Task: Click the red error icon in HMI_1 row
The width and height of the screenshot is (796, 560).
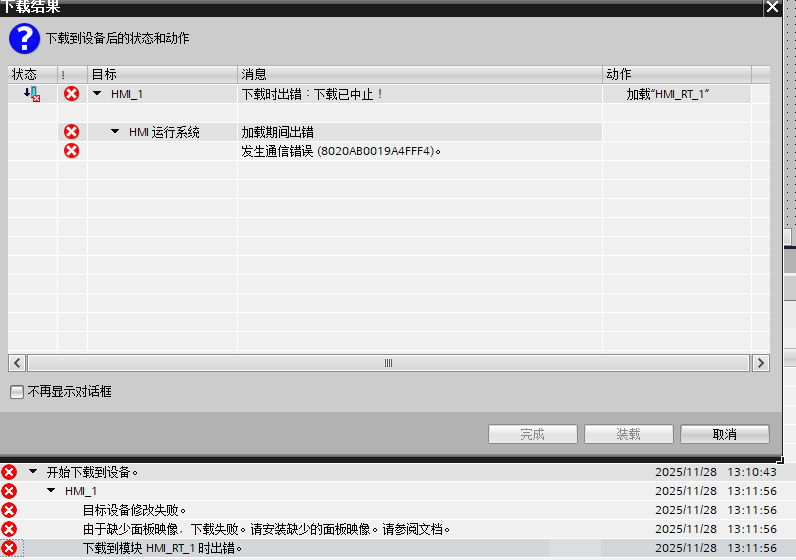Action: [x=72, y=93]
